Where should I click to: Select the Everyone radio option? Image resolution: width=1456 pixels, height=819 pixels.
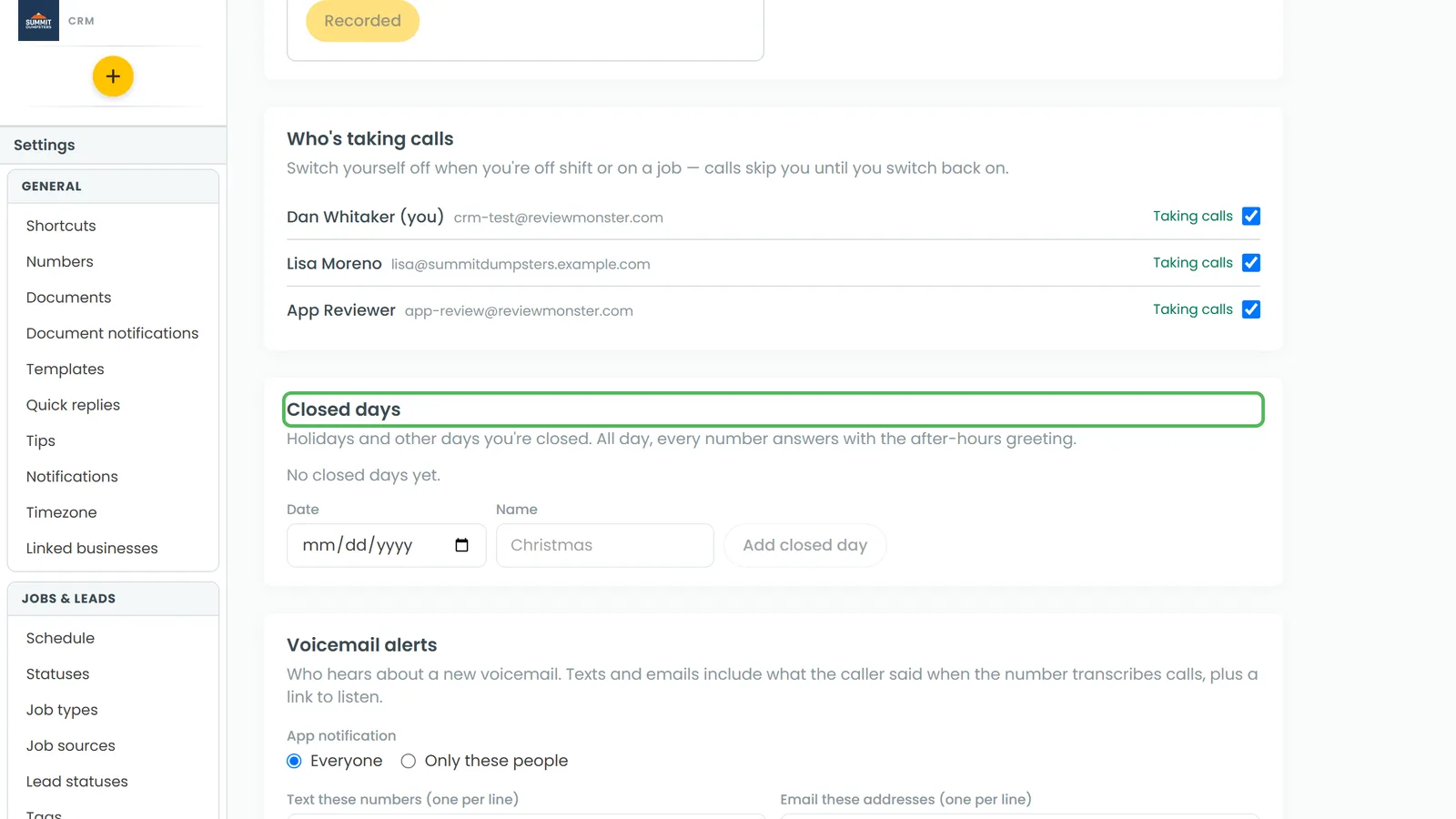tap(294, 761)
